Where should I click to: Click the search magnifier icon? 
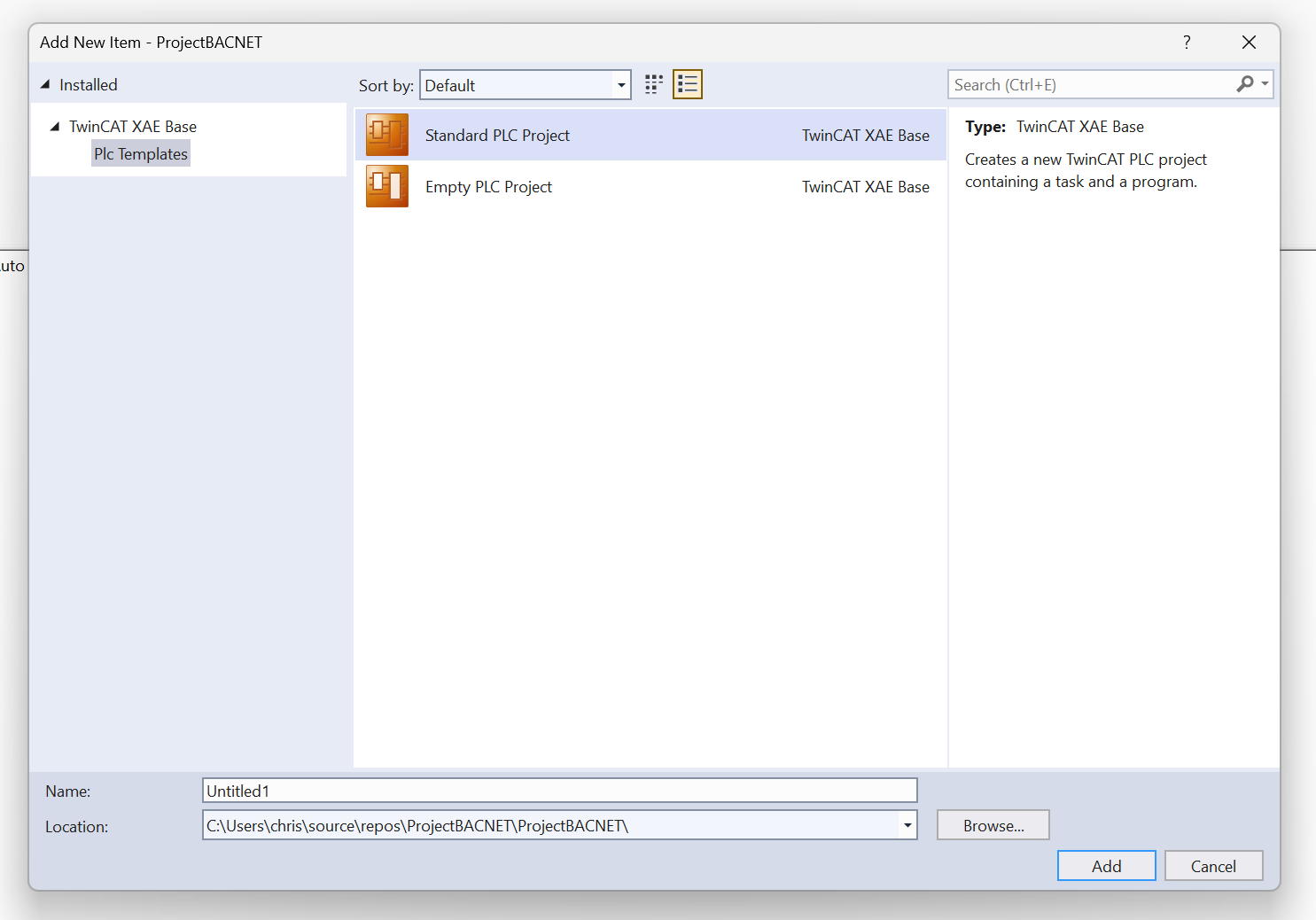click(1244, 84)
